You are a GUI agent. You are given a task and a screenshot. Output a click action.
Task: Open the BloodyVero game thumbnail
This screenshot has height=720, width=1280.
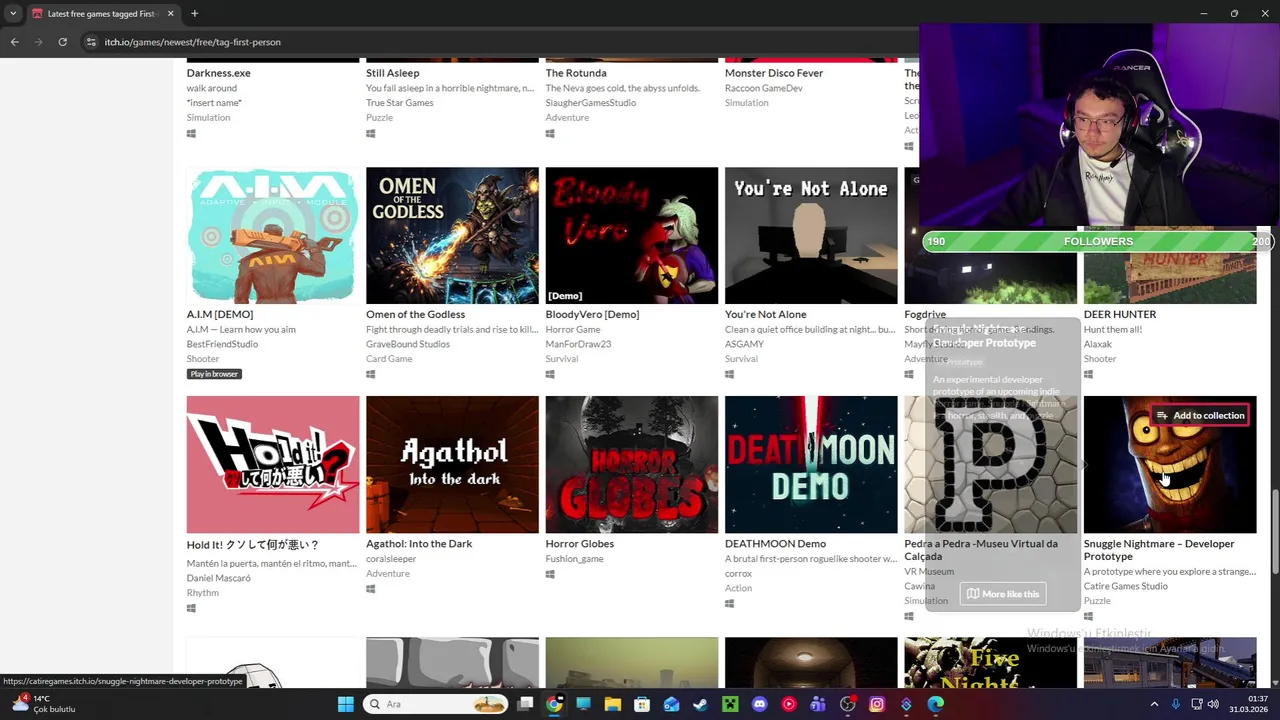tap(632, 235)
